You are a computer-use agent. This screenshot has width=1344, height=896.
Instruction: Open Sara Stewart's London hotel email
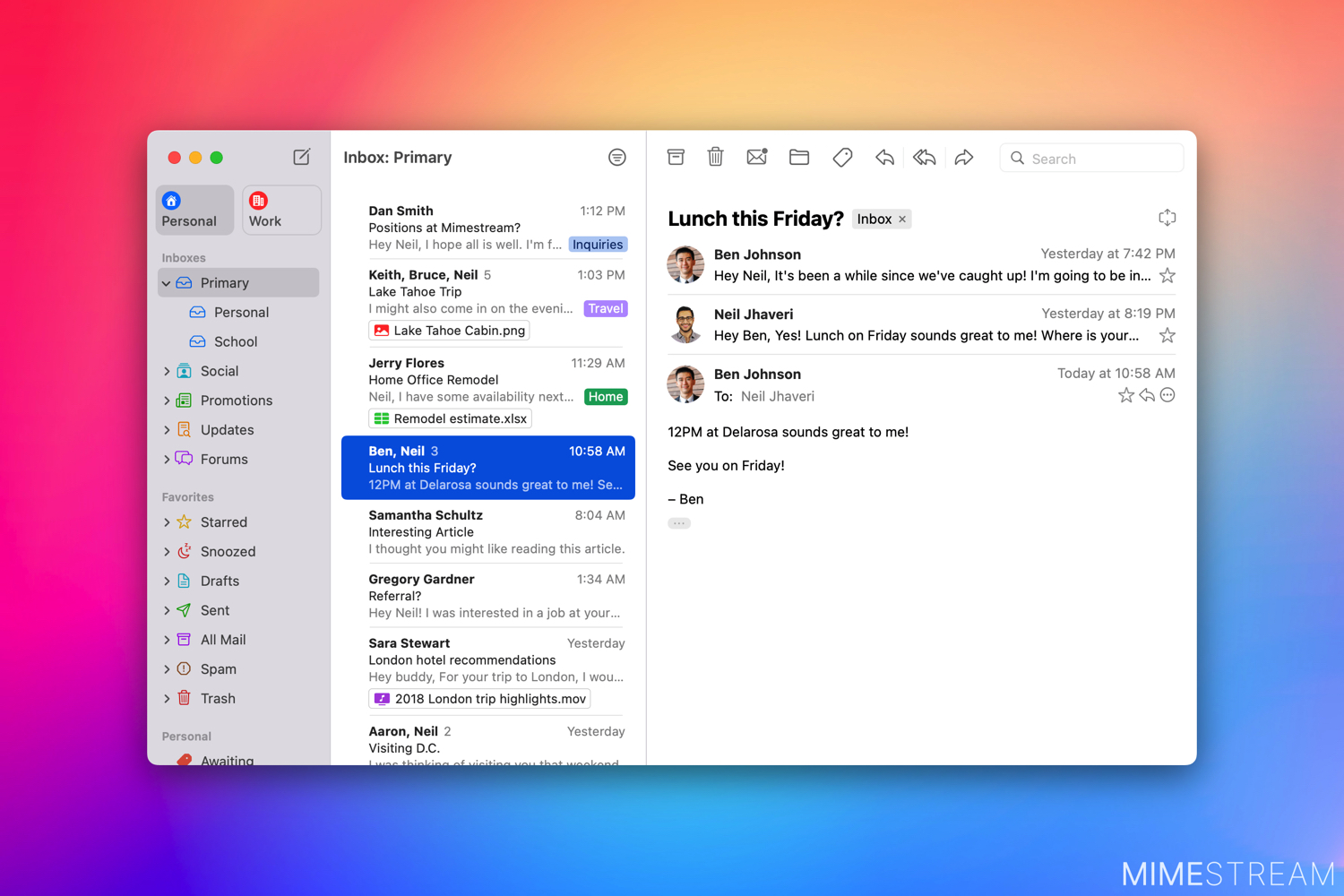488,672
